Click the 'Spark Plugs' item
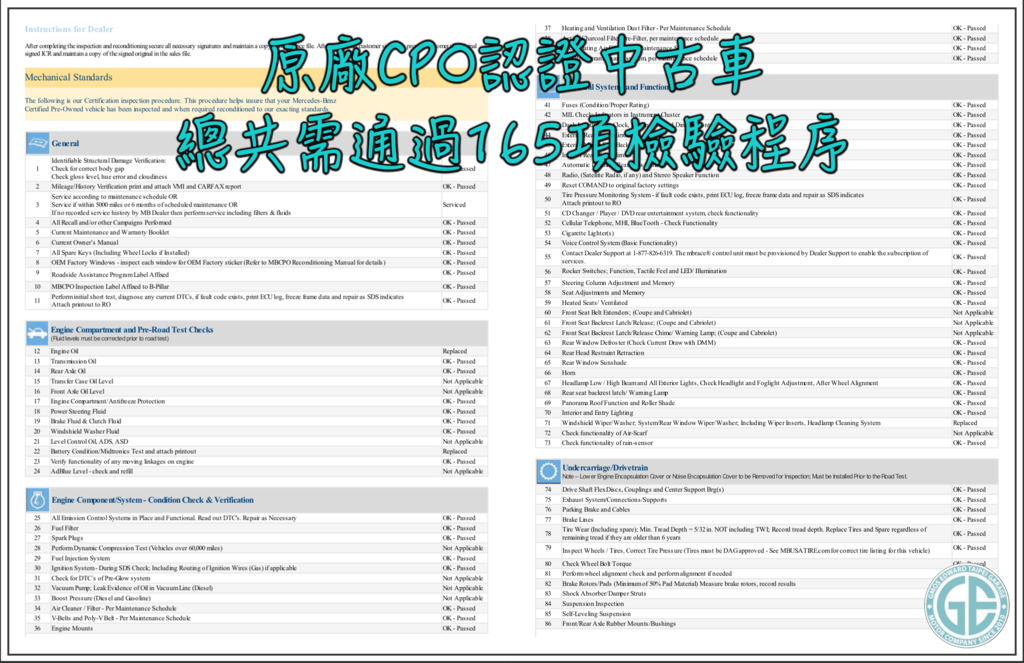The width and height of the screenshot is (1024, 663). (x=67, y=538)
